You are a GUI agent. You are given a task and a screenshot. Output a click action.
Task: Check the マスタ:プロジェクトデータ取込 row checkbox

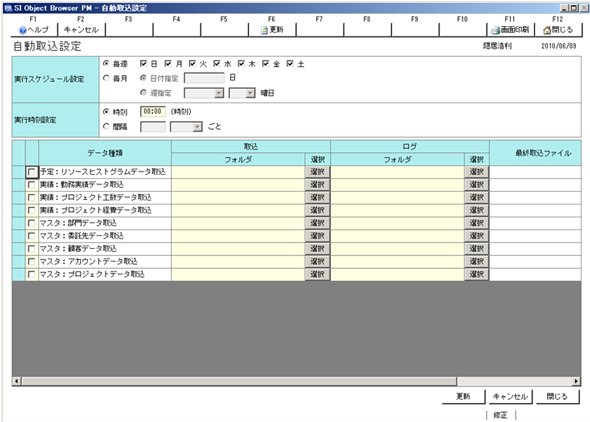pyautogui.click(x=32, y=274)
